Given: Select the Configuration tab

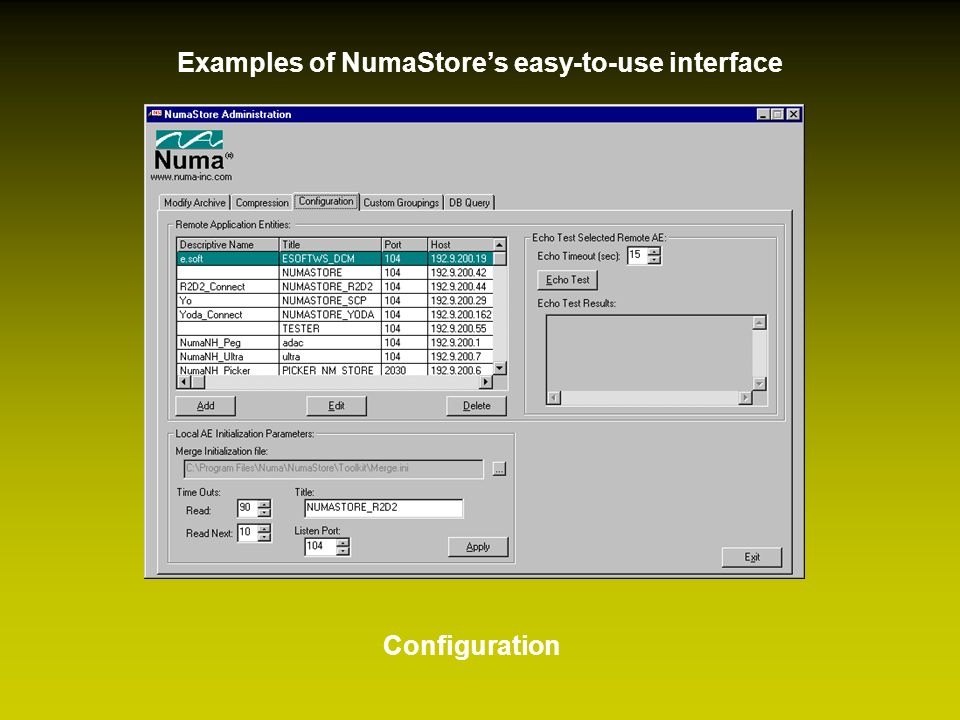Looking at the screenshot, I should [x=326, y=201].
